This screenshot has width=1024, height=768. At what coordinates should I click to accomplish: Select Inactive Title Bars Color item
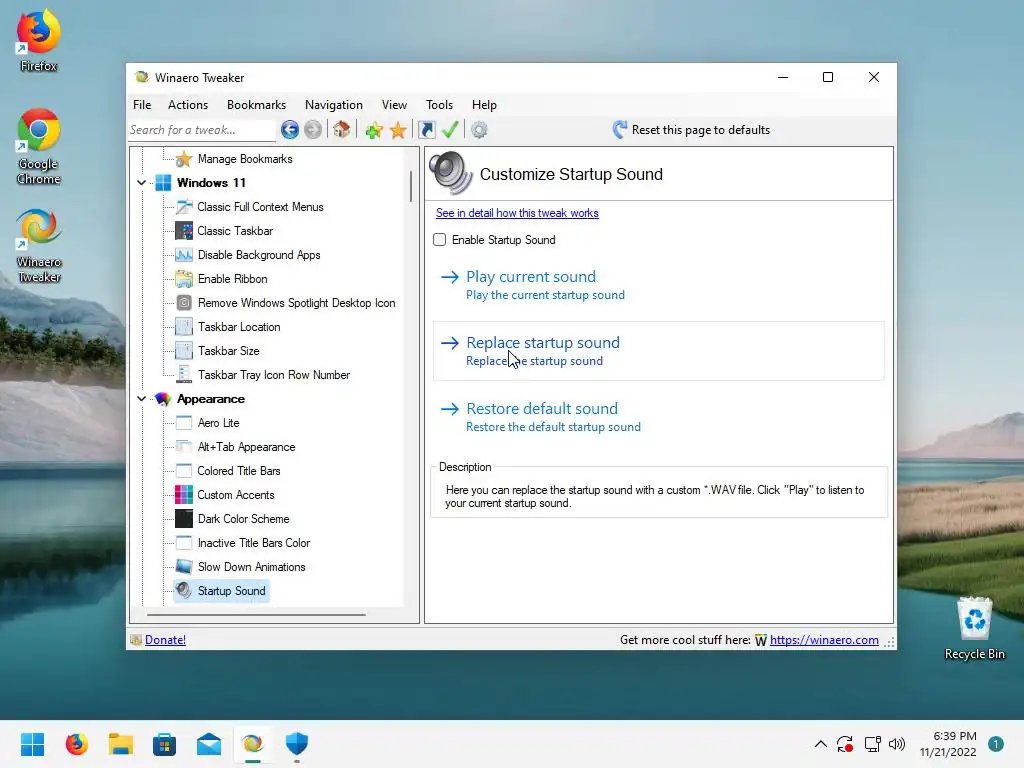[x=254, y=543]
